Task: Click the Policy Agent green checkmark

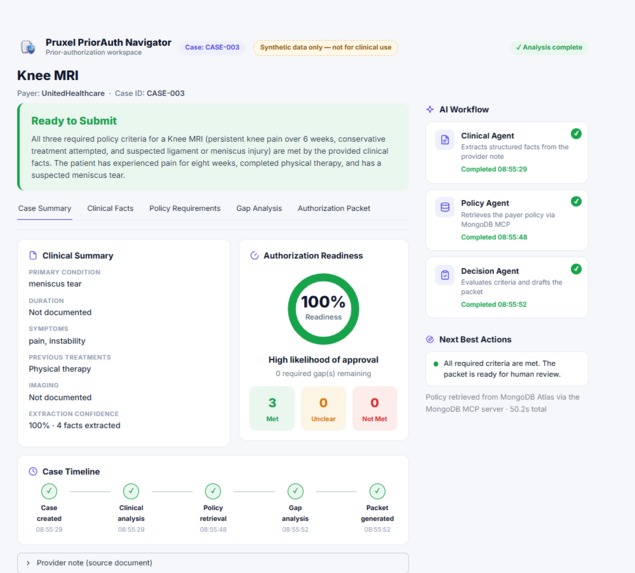Action: pyautogui.click(x=576, y=201)
